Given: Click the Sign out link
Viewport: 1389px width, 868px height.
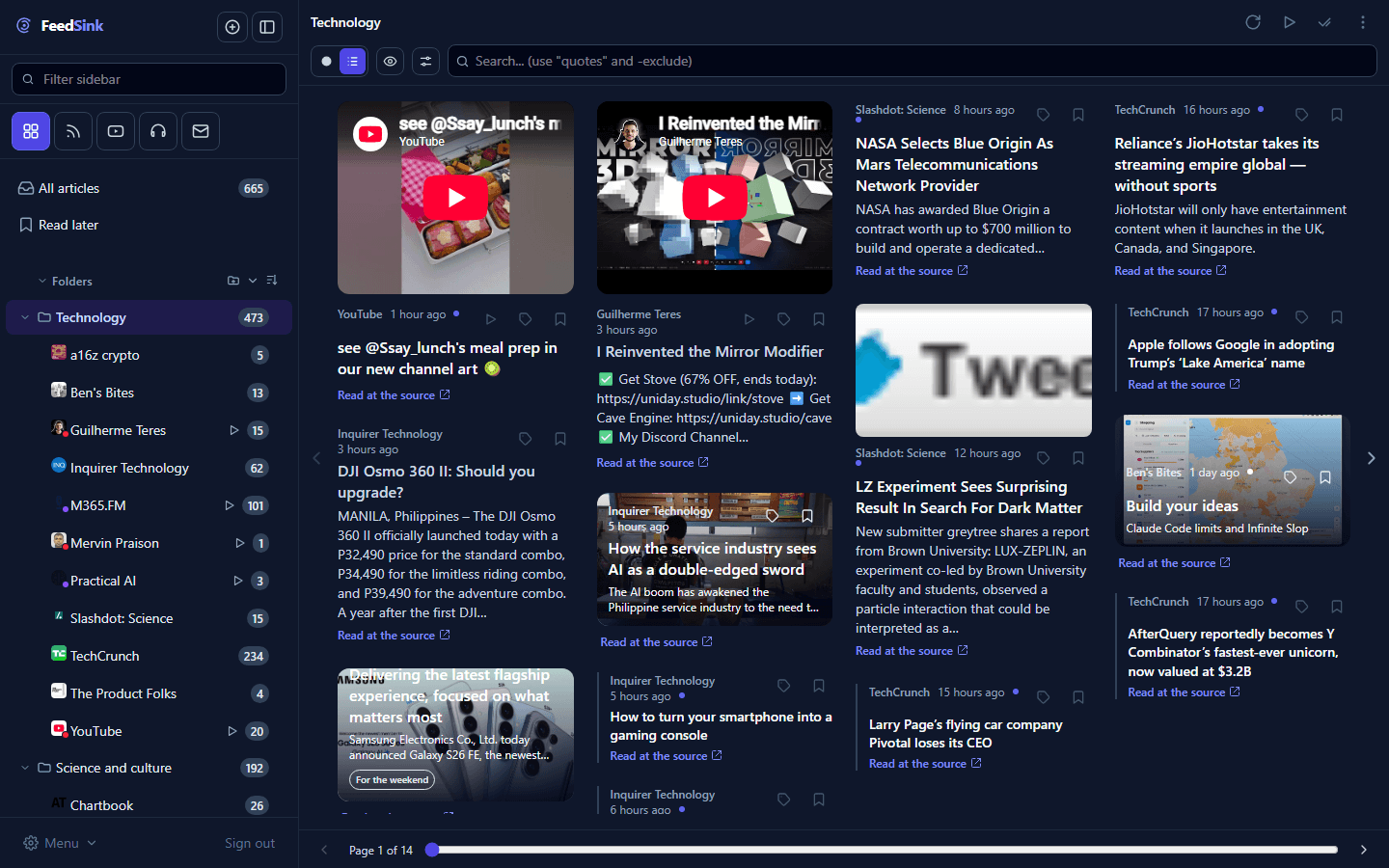Looking at the screenshot, I should (x=250, y=843).
